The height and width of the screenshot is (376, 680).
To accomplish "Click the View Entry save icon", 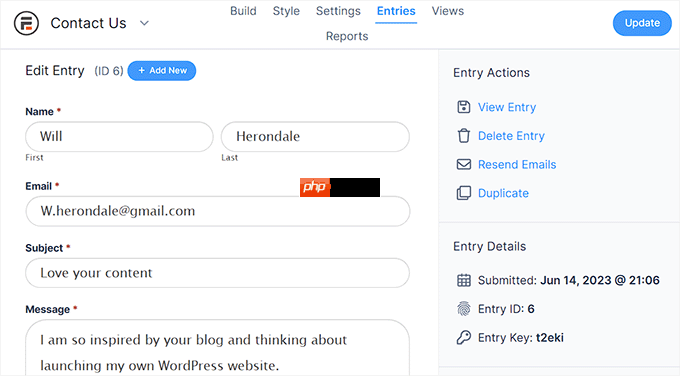I will [x=464, y=107].
